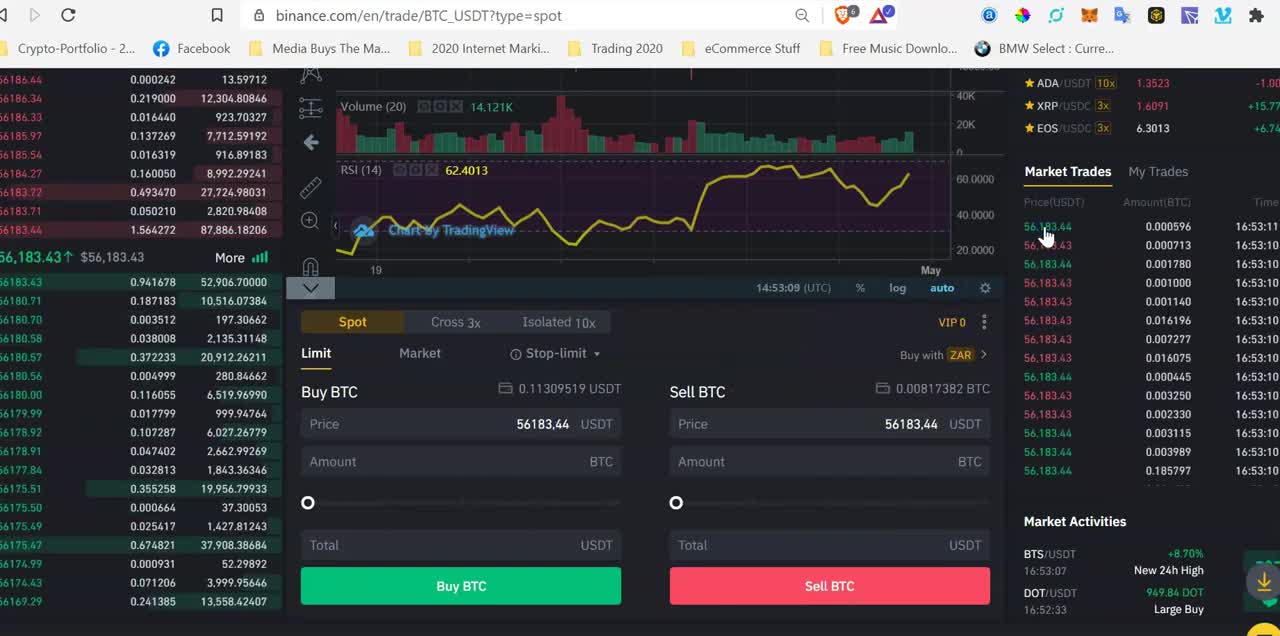Click the VIP 0 level link
The image size is (1280, 636).
click(952, 323)
